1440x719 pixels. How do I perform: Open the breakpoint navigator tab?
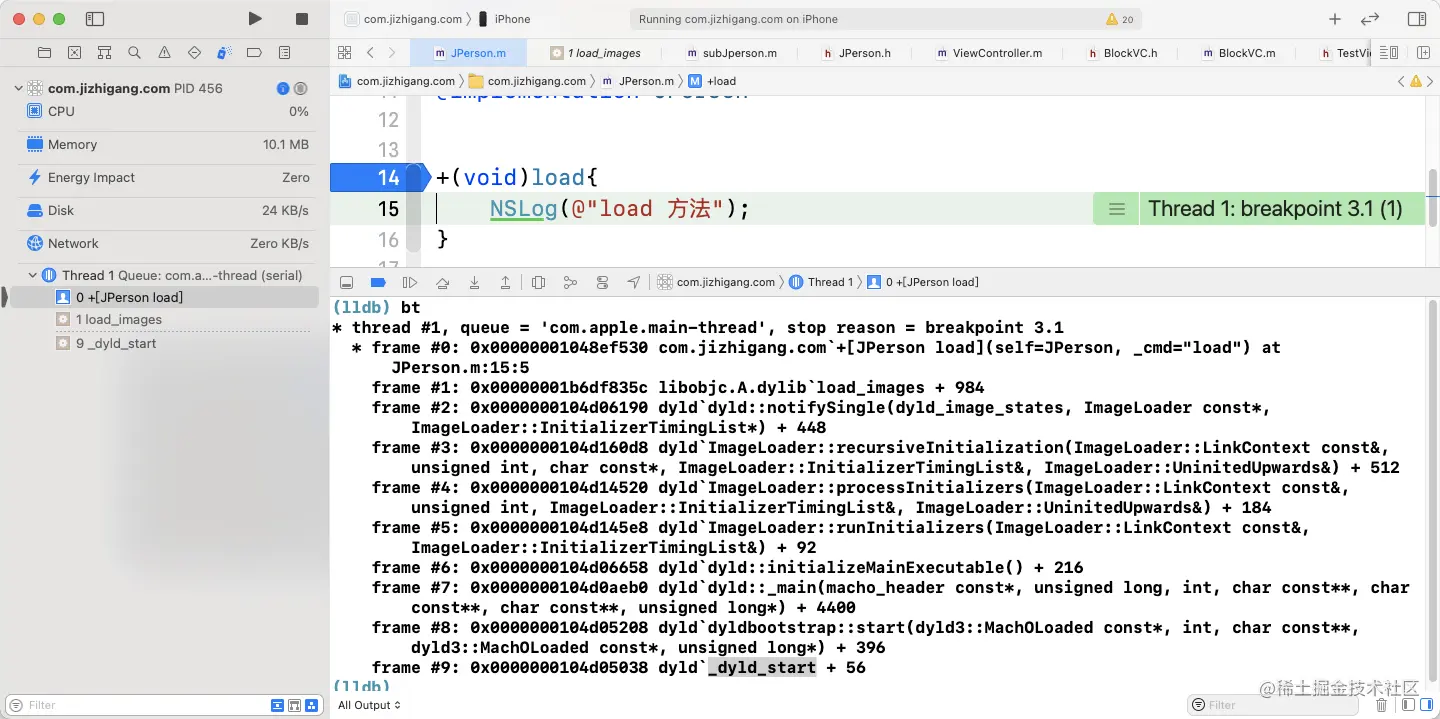tap(254, 52)
